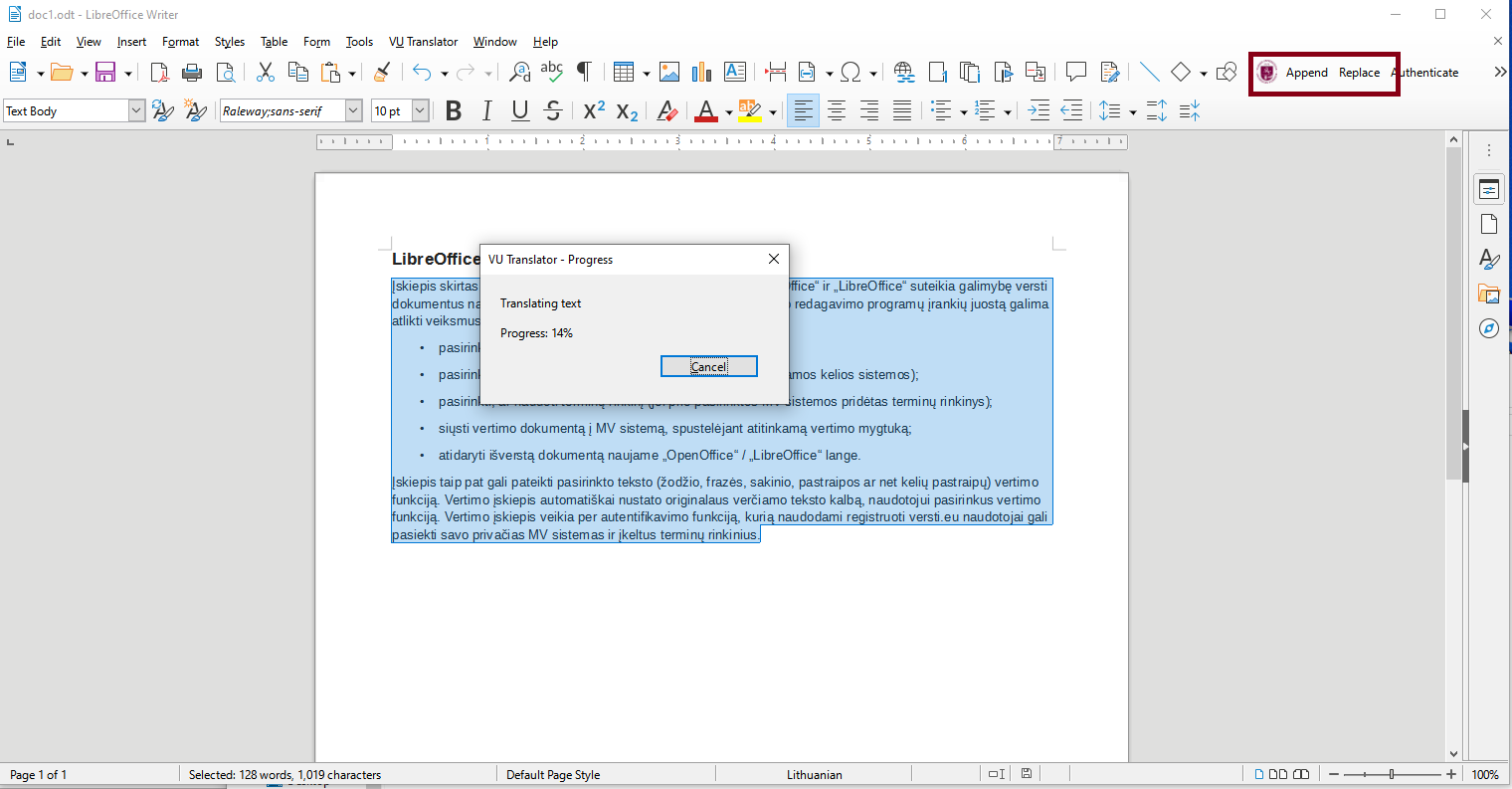Screen dimensions: 1512x789
Task: Open highlighting color dropdown arrow
Action: (x=772, y=112)
